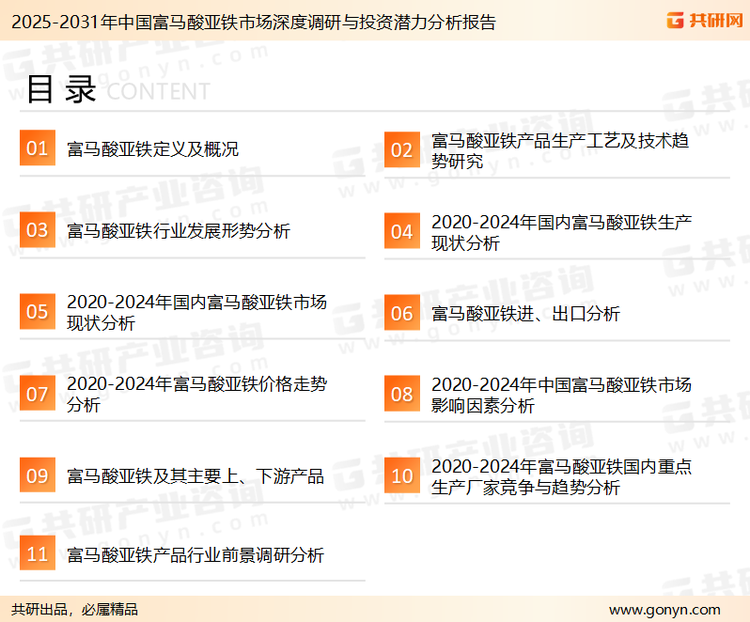Click the orange 09 number badge
This screenshot has width=750, height=622.
(37, 475)
